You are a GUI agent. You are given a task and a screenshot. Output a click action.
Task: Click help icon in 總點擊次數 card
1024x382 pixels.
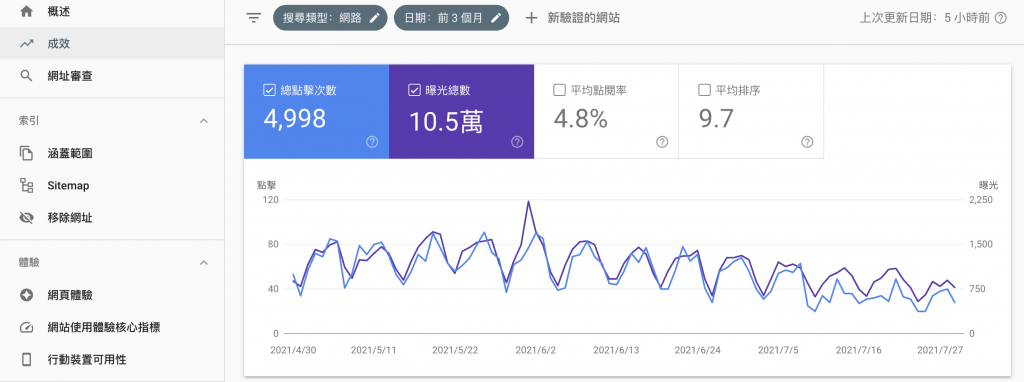[372, 142]
